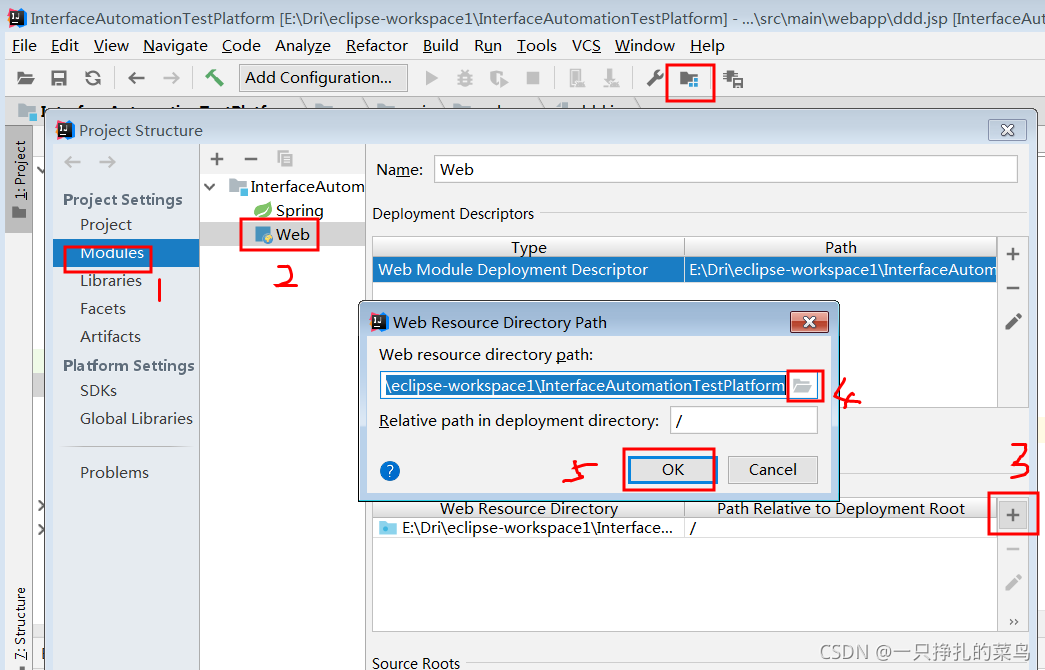Image resolution: width=1045 pixels, height=670 pixels.
Task: Select Artifacts in Project Settings
Action: point(111,337)
